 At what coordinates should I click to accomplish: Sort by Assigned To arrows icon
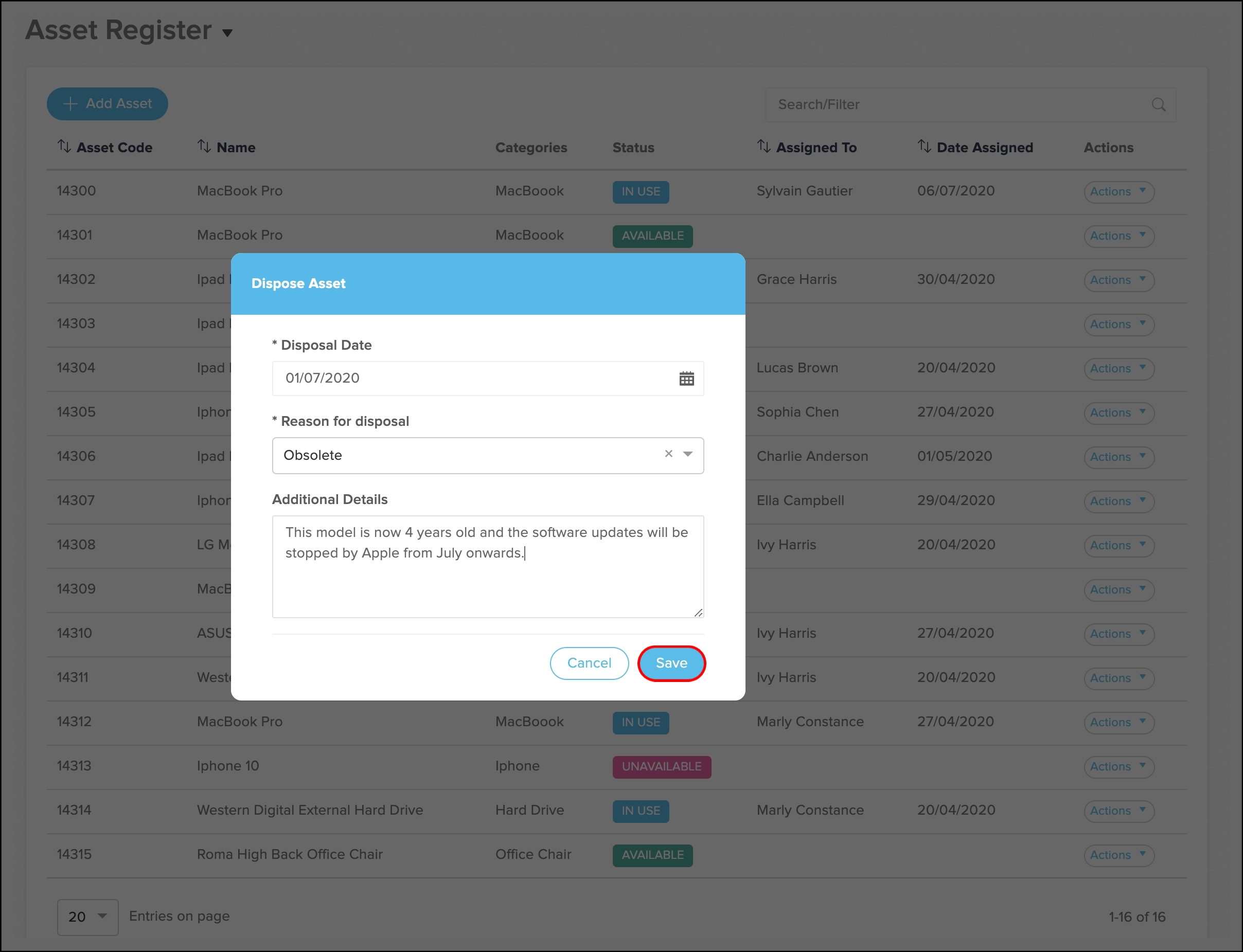763,147
